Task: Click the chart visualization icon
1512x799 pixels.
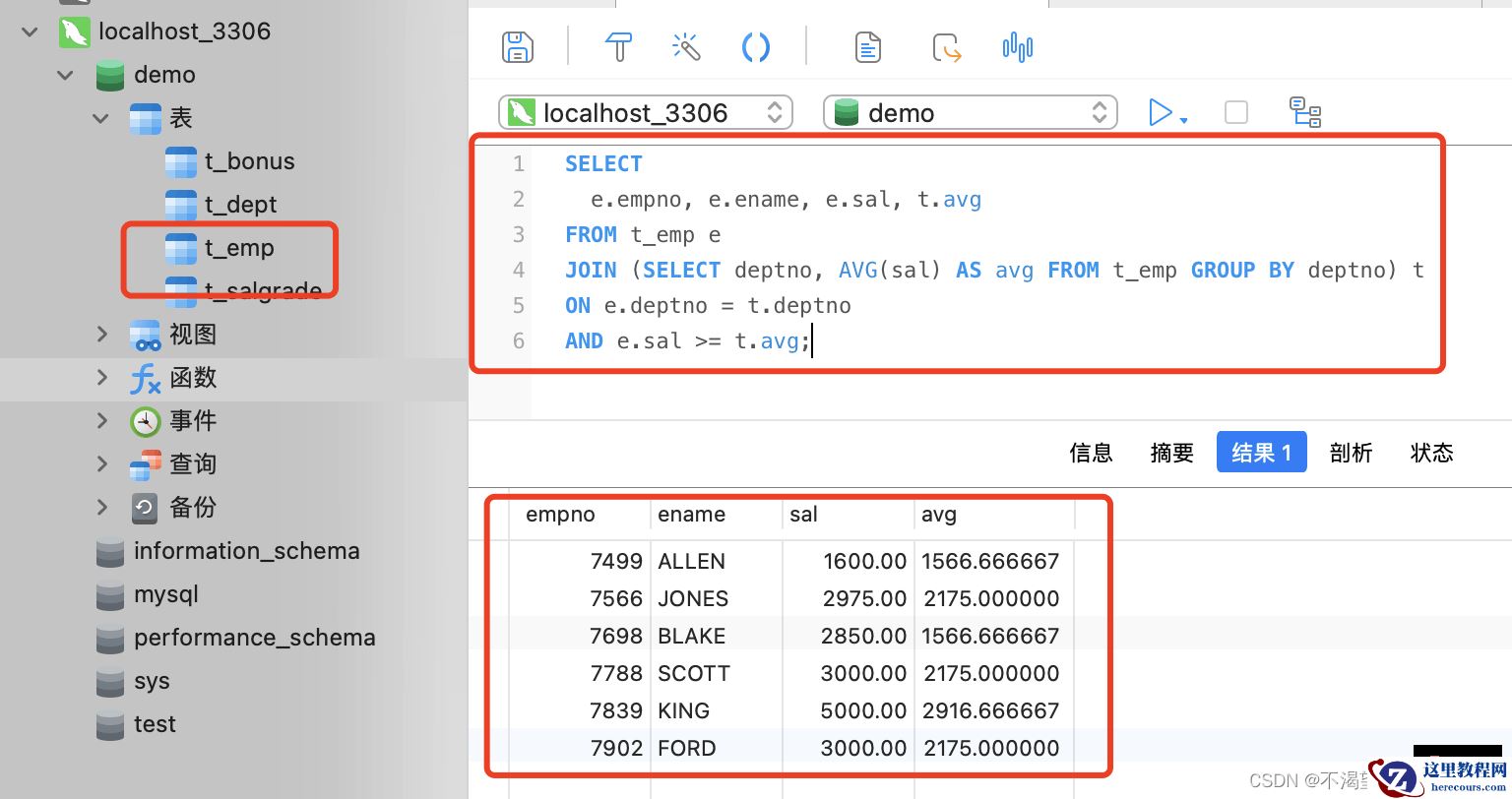Action: pyautogui.click(x=1017, y=47)
